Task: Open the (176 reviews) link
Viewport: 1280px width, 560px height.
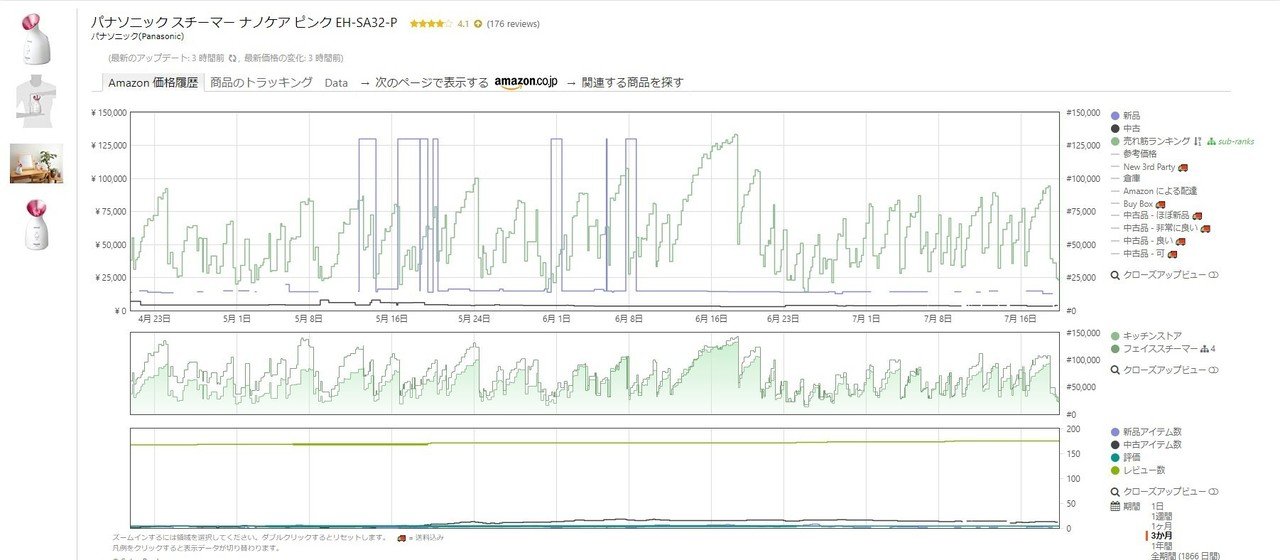Action: (x=515, y=23)
